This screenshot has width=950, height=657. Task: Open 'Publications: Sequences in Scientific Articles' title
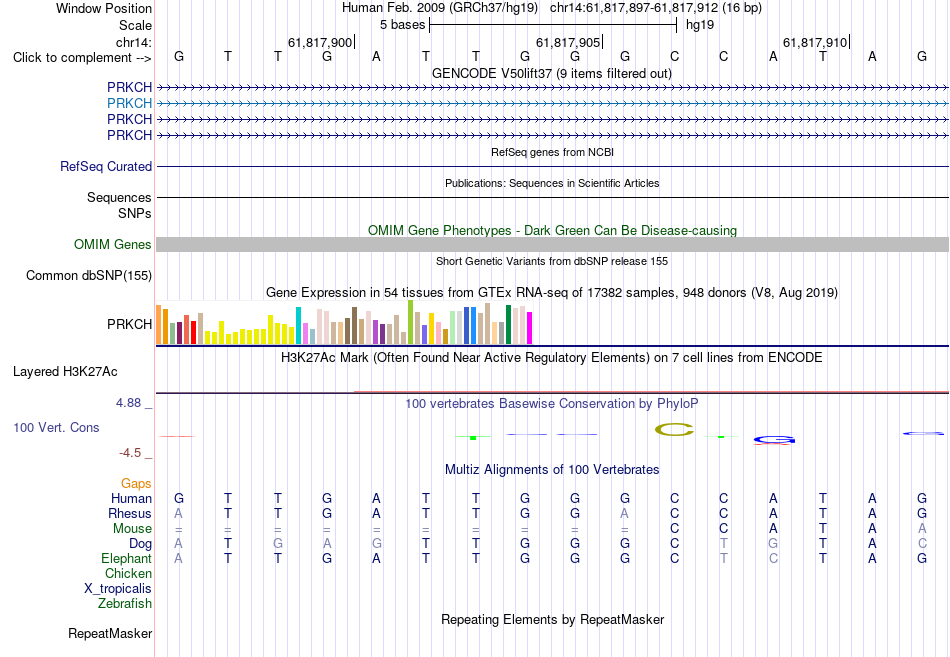pos(552,183)
